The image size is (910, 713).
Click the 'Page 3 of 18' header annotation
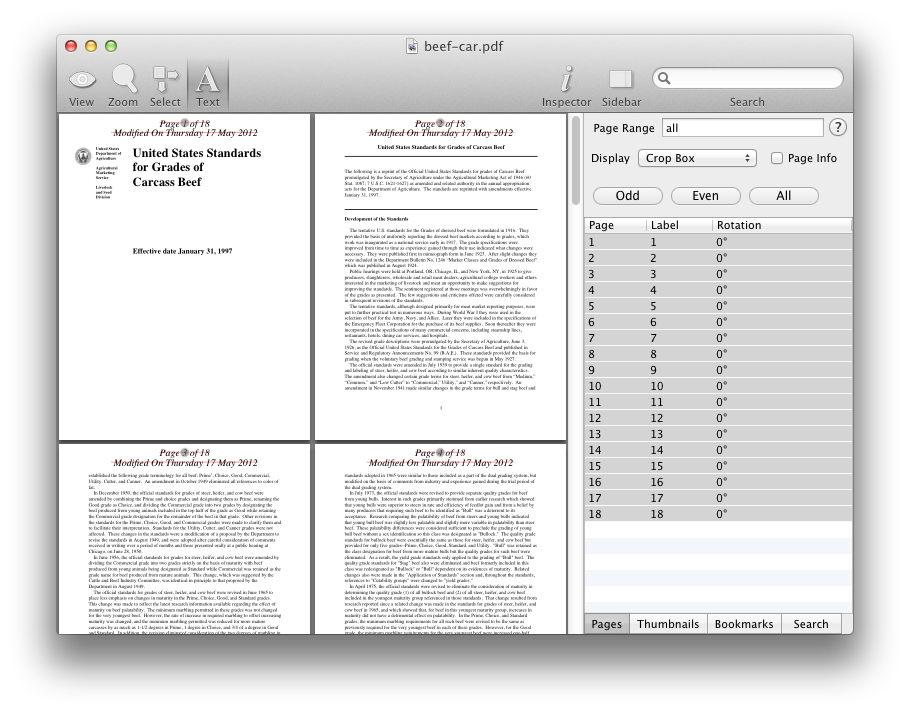tap(185, 453)
